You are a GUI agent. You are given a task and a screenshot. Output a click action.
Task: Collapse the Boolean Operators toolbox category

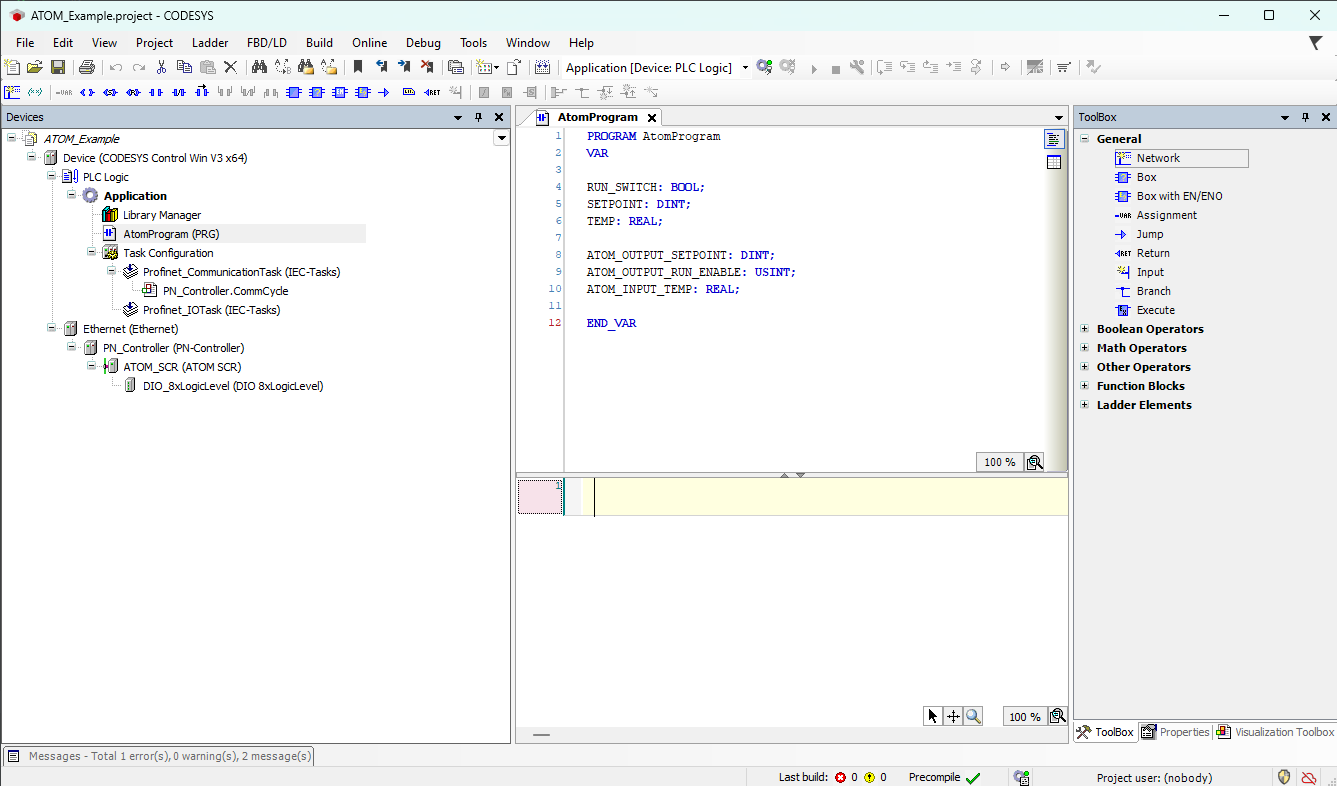point(1085,328)
